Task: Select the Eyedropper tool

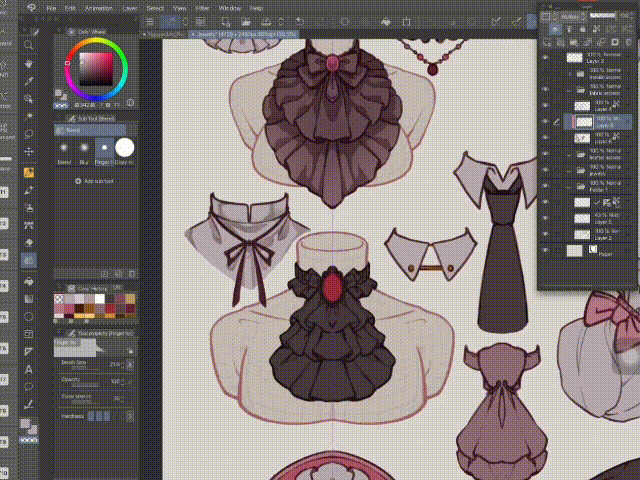Action: pyautogui.click(x=29, y=81)
